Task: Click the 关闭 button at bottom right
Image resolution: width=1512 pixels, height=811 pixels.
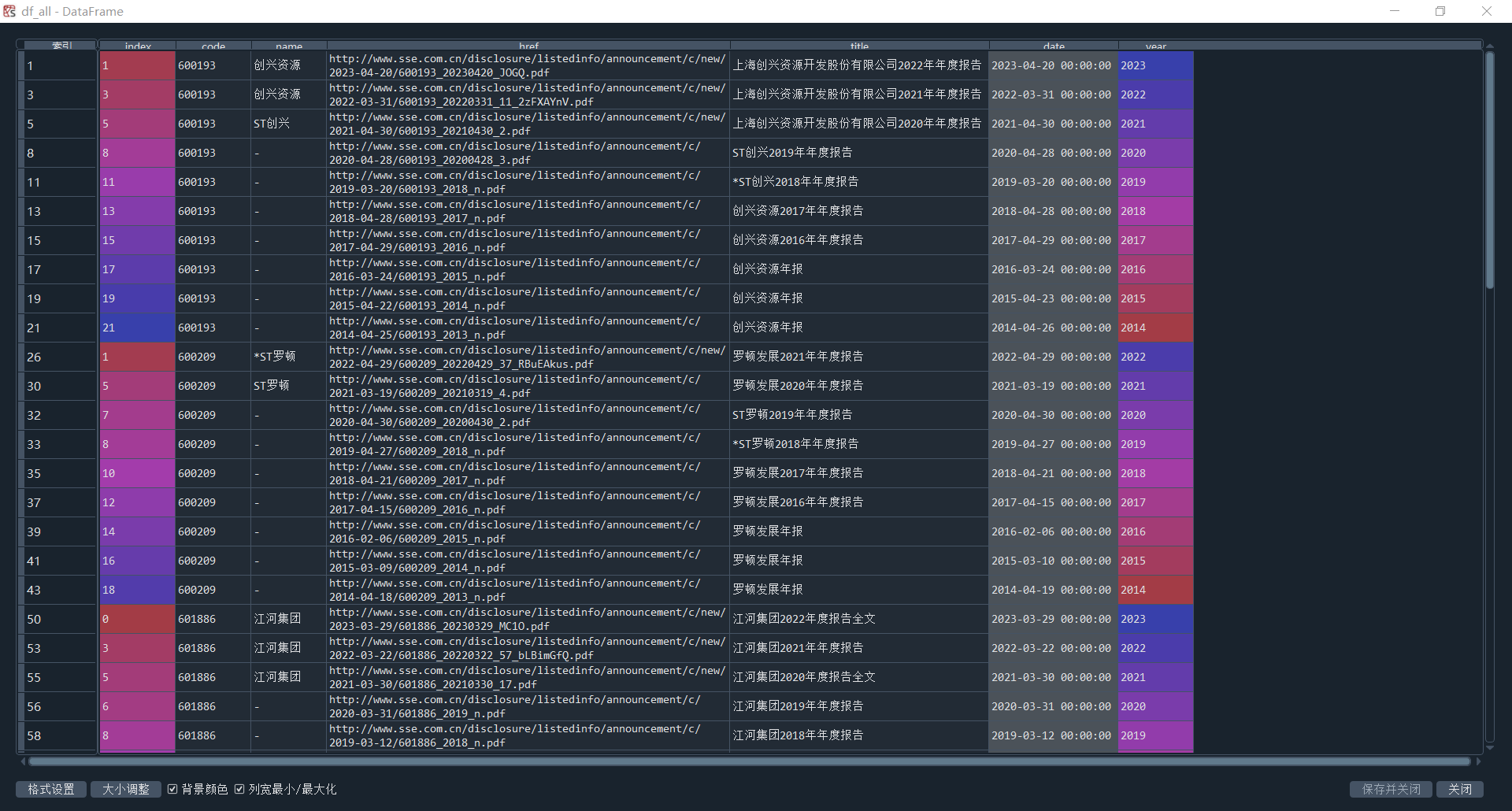Action: (x=1460, y=789)
